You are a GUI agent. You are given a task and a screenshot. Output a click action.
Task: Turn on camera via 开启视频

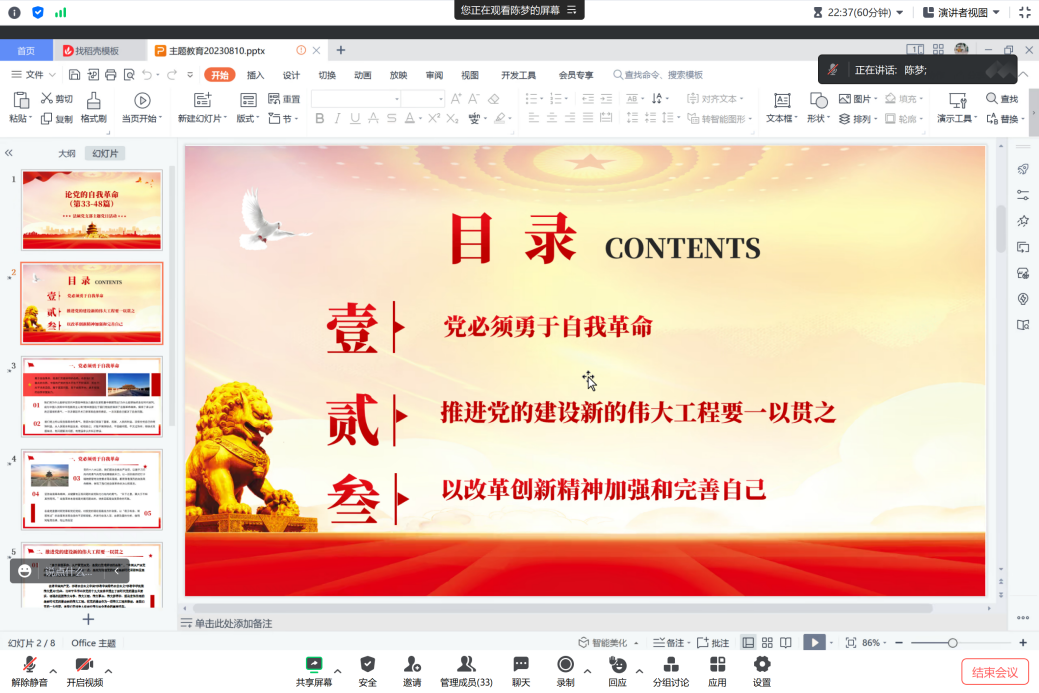[x=84, y=665]
